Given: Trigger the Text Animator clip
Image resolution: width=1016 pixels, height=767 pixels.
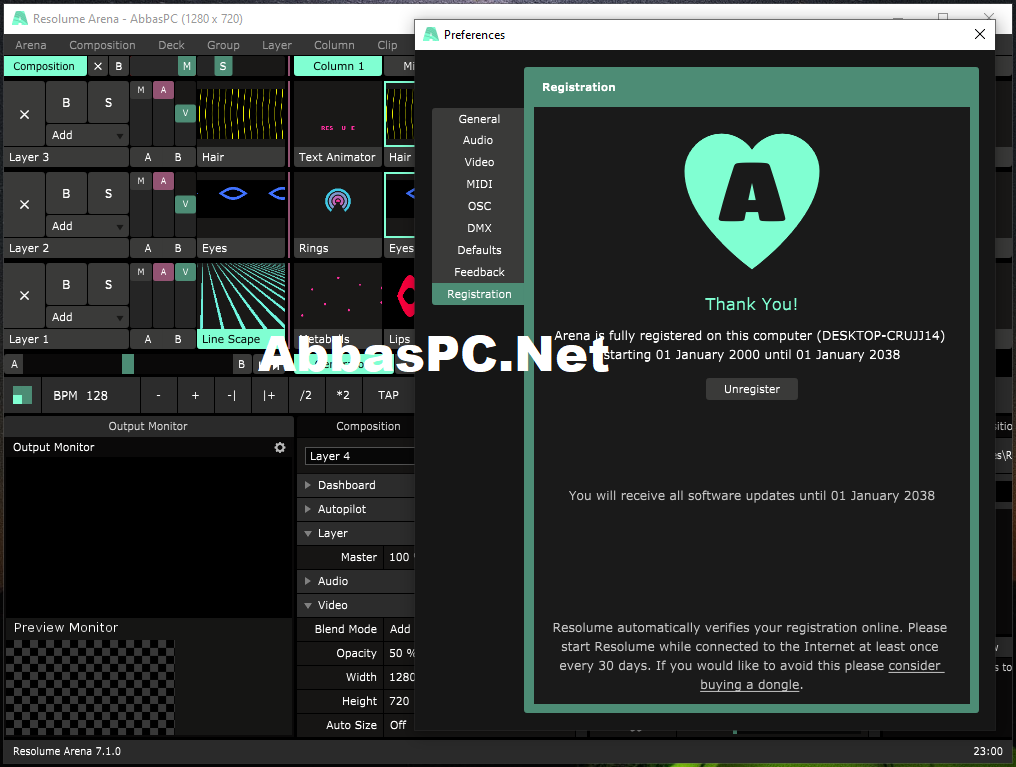Looking at the screenshot, I should tap(337, 114).
